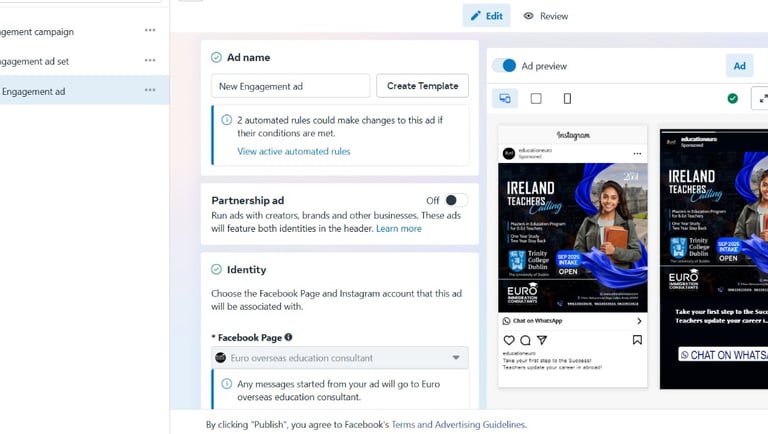Screen dimensions: 768x434
Task: Open the Facebook Page dropdown
Action: pos(339,358)
